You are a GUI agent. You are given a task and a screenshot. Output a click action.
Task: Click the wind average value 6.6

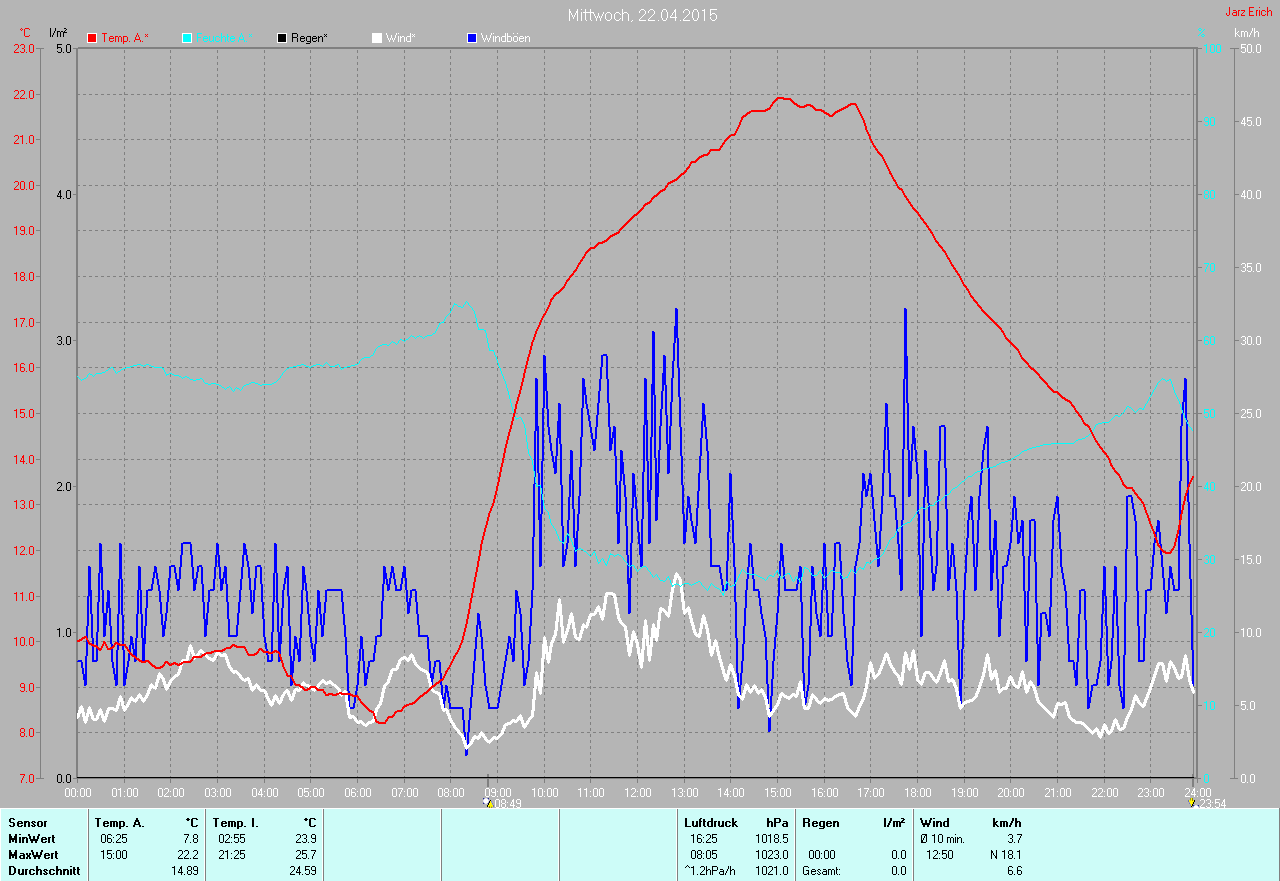(x=1014, y=871)
